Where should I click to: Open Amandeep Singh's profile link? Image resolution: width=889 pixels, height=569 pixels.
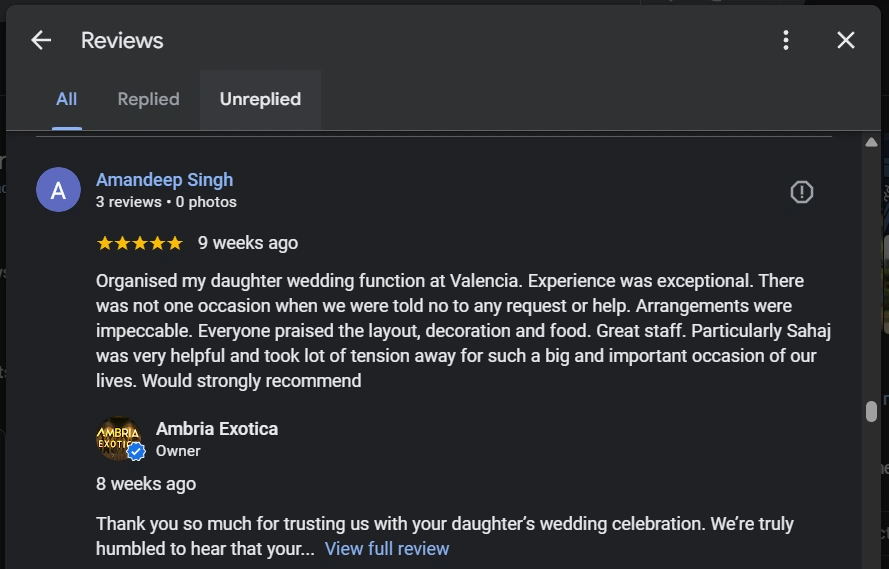(x=164, y=180)
